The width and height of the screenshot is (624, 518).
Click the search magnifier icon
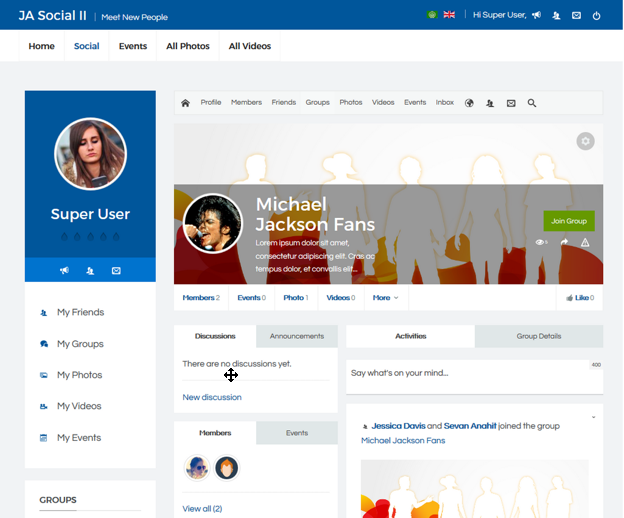pos(532,103)
